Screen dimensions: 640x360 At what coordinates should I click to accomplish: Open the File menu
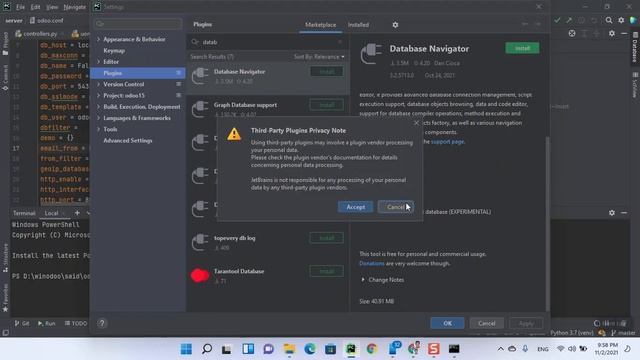tap(20, 7)
